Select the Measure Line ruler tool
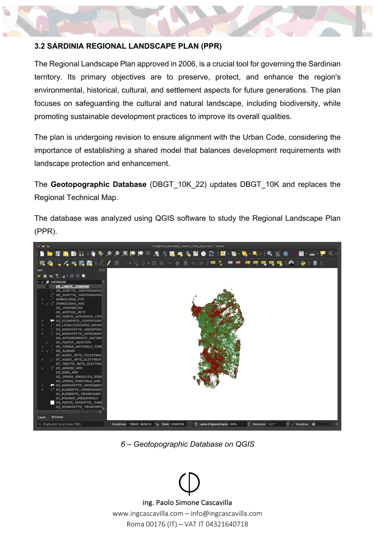Viewport: 375px width, 535px height. [x=312, y=254]
